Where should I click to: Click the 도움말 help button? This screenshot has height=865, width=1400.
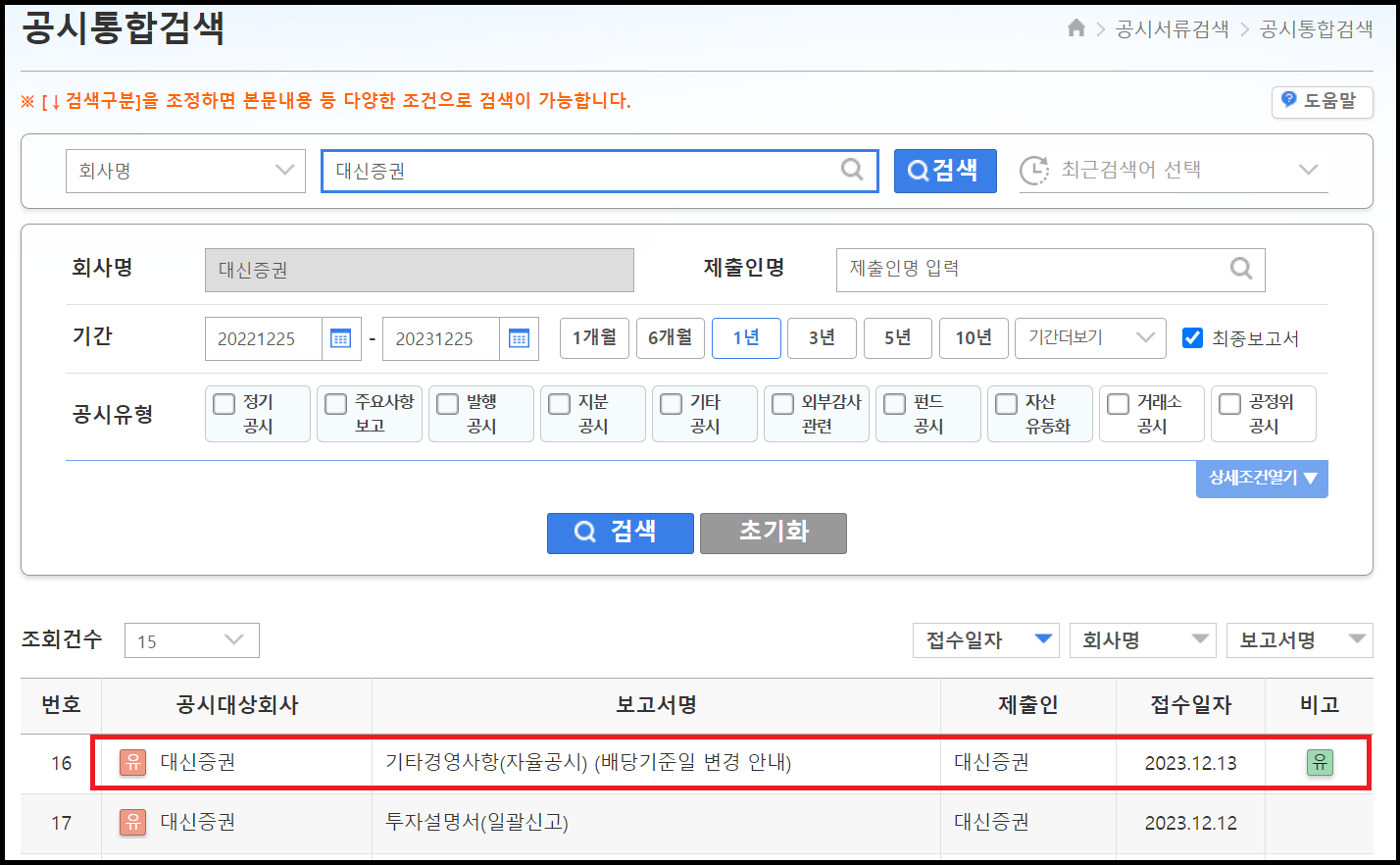1322,101
